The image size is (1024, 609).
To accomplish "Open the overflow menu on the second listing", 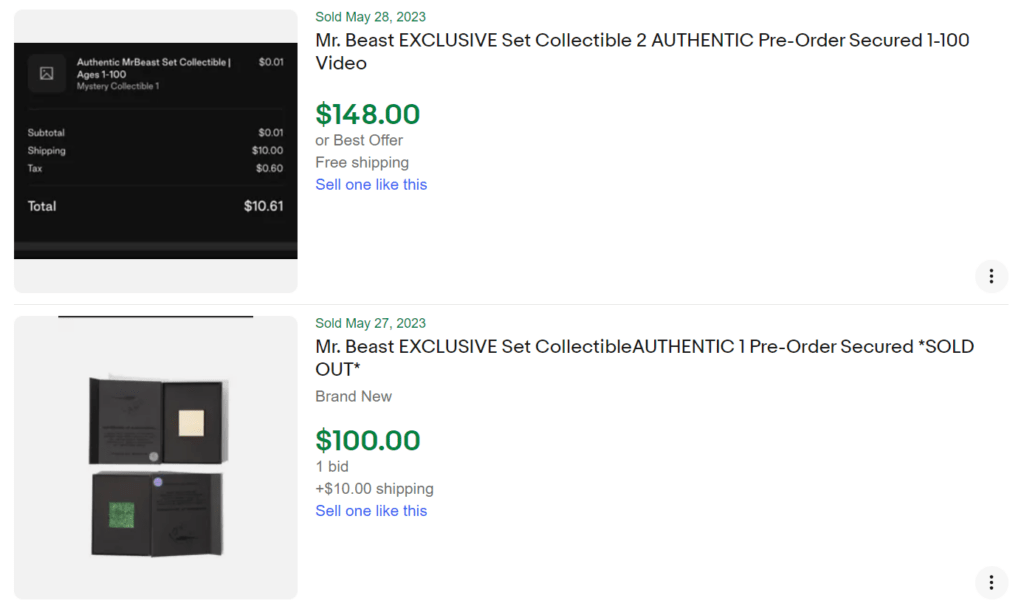I will (991, 581).
